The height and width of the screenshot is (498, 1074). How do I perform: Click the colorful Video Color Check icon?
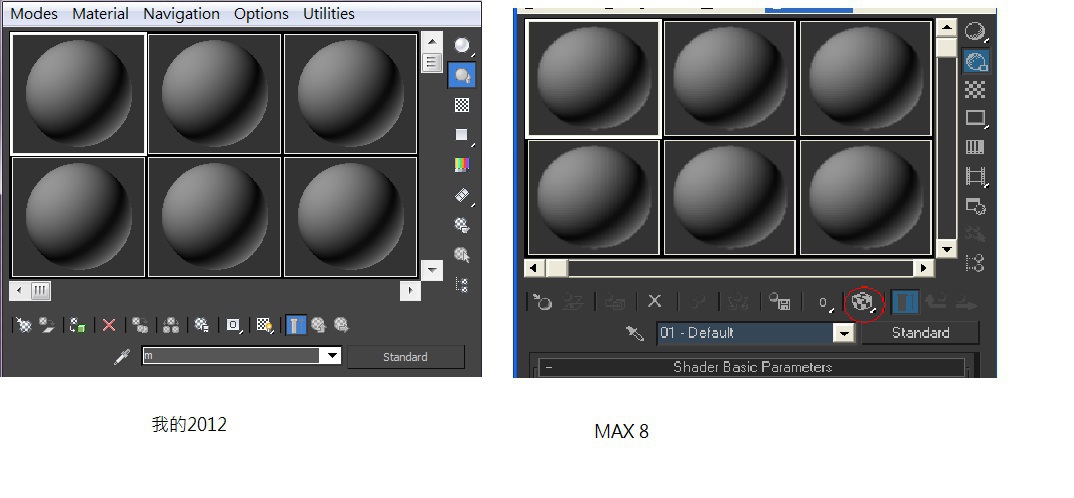[x=462, y=164]
